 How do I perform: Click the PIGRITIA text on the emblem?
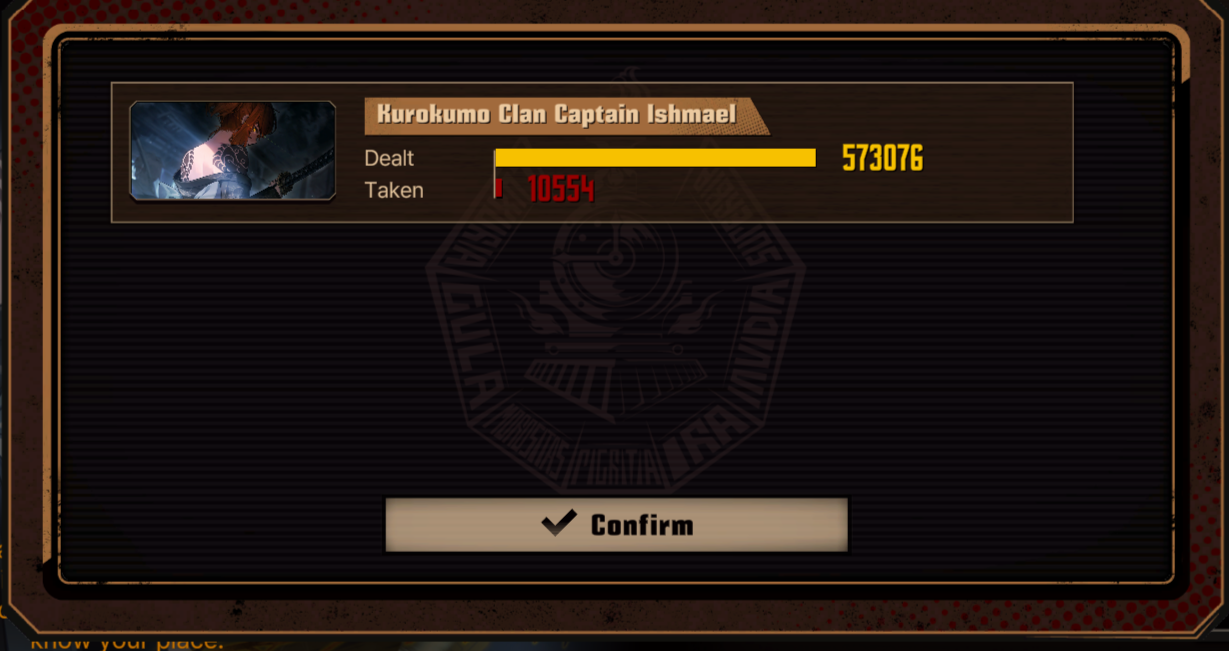point(615,464)
